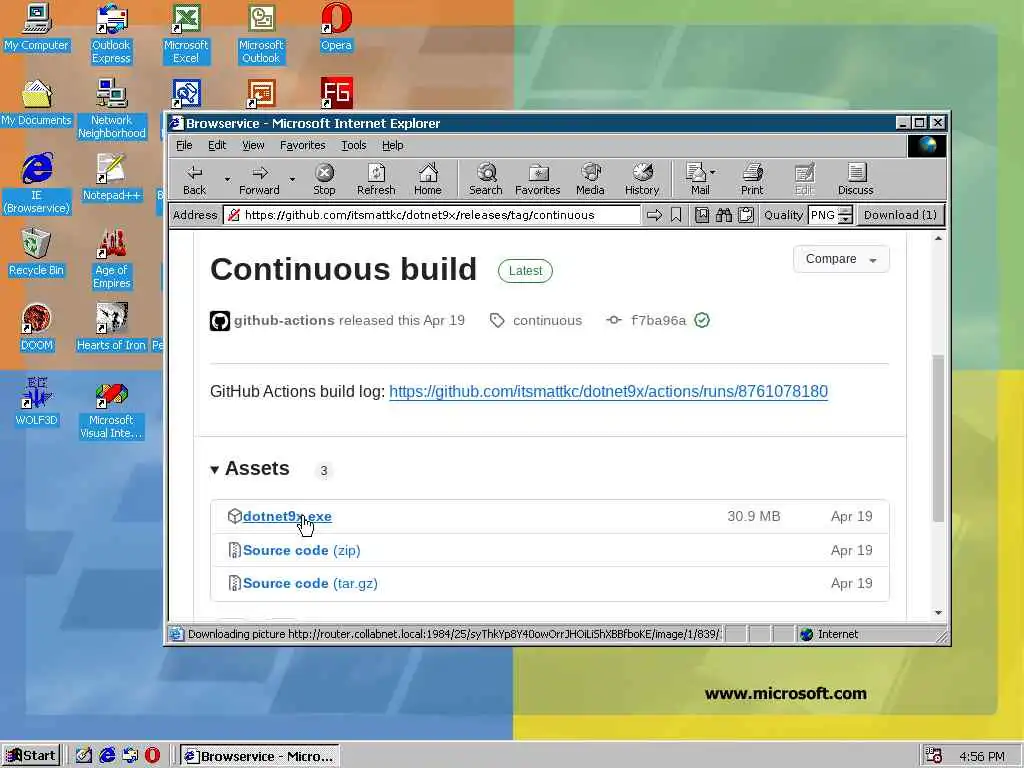This screenshot has width=1024, height=768.
Task: Open the Mail button dropdown arrow
Action: [x=712, y=172]
